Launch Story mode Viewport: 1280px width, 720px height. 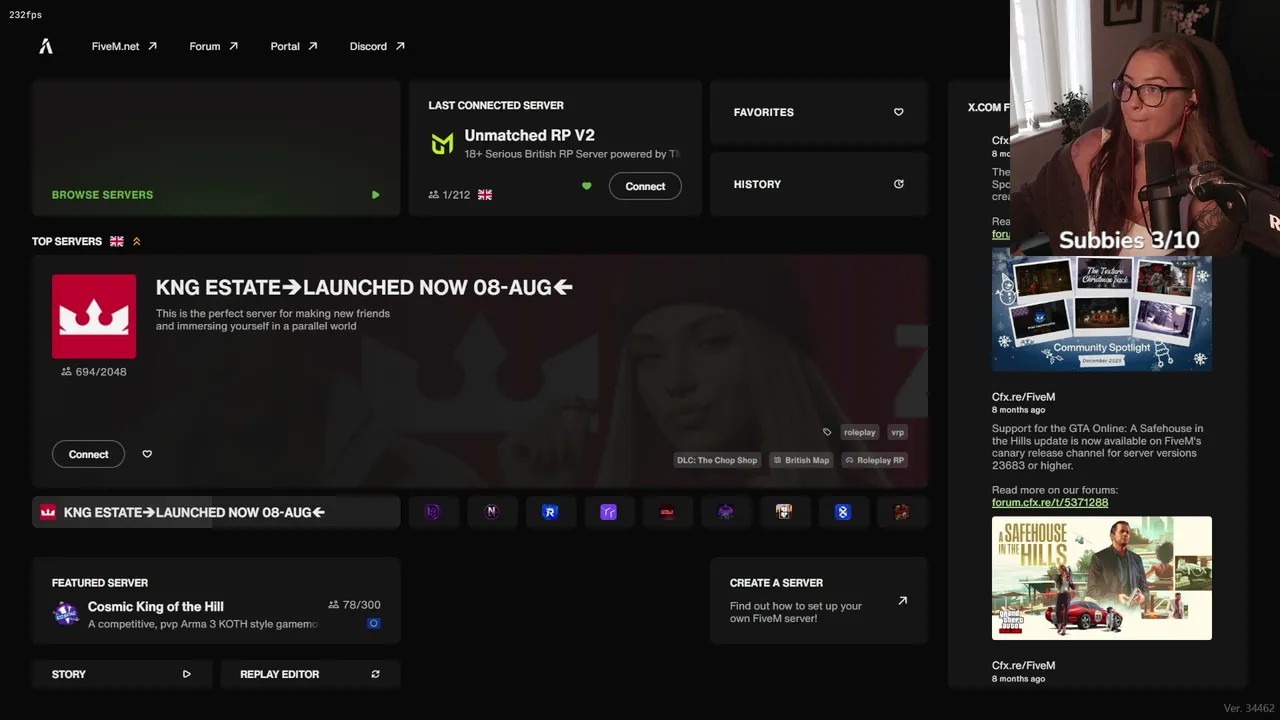pos(122,674)
